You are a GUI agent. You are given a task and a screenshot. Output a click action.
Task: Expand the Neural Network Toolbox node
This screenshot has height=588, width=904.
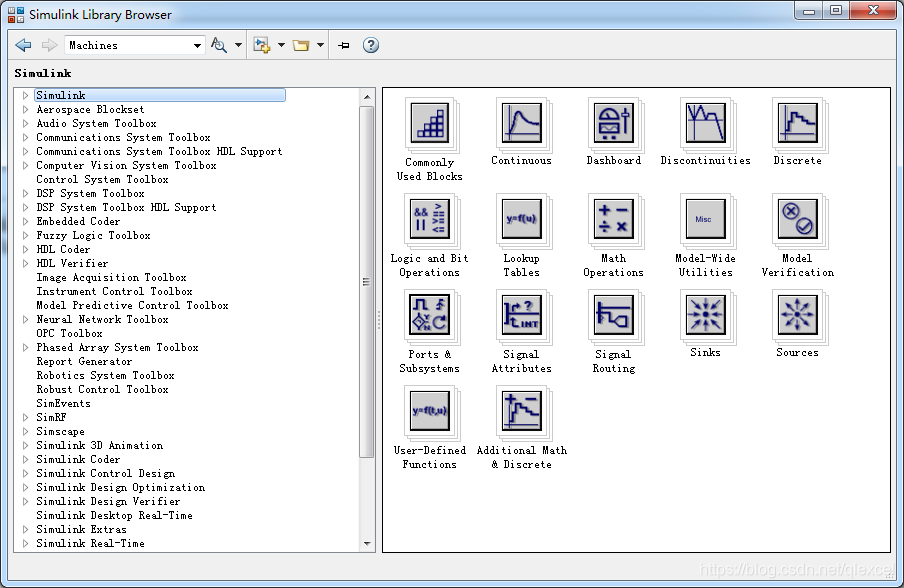click(x=25, y=319)
